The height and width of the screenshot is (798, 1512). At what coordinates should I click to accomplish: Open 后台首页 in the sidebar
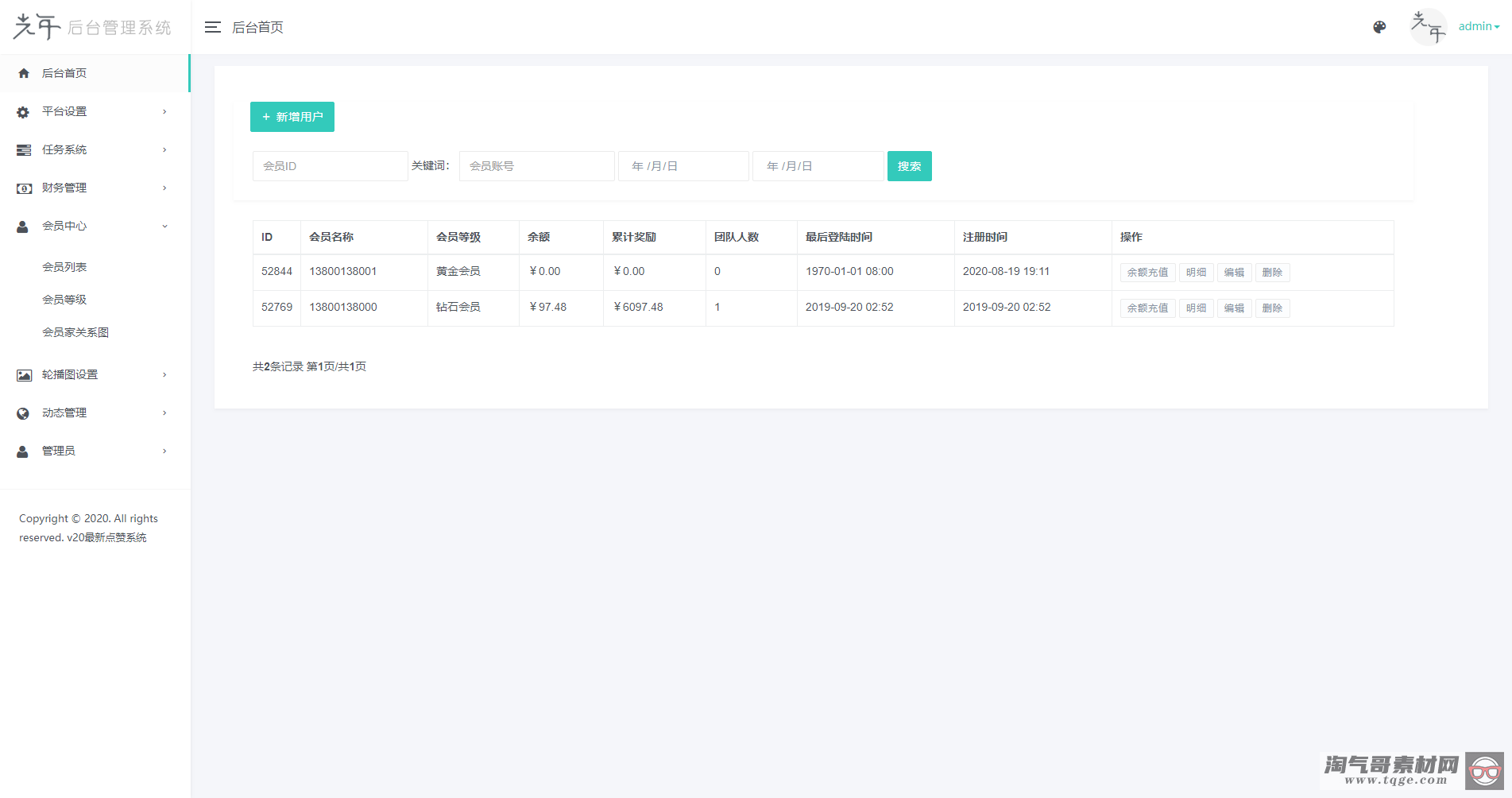click(95, 73)
